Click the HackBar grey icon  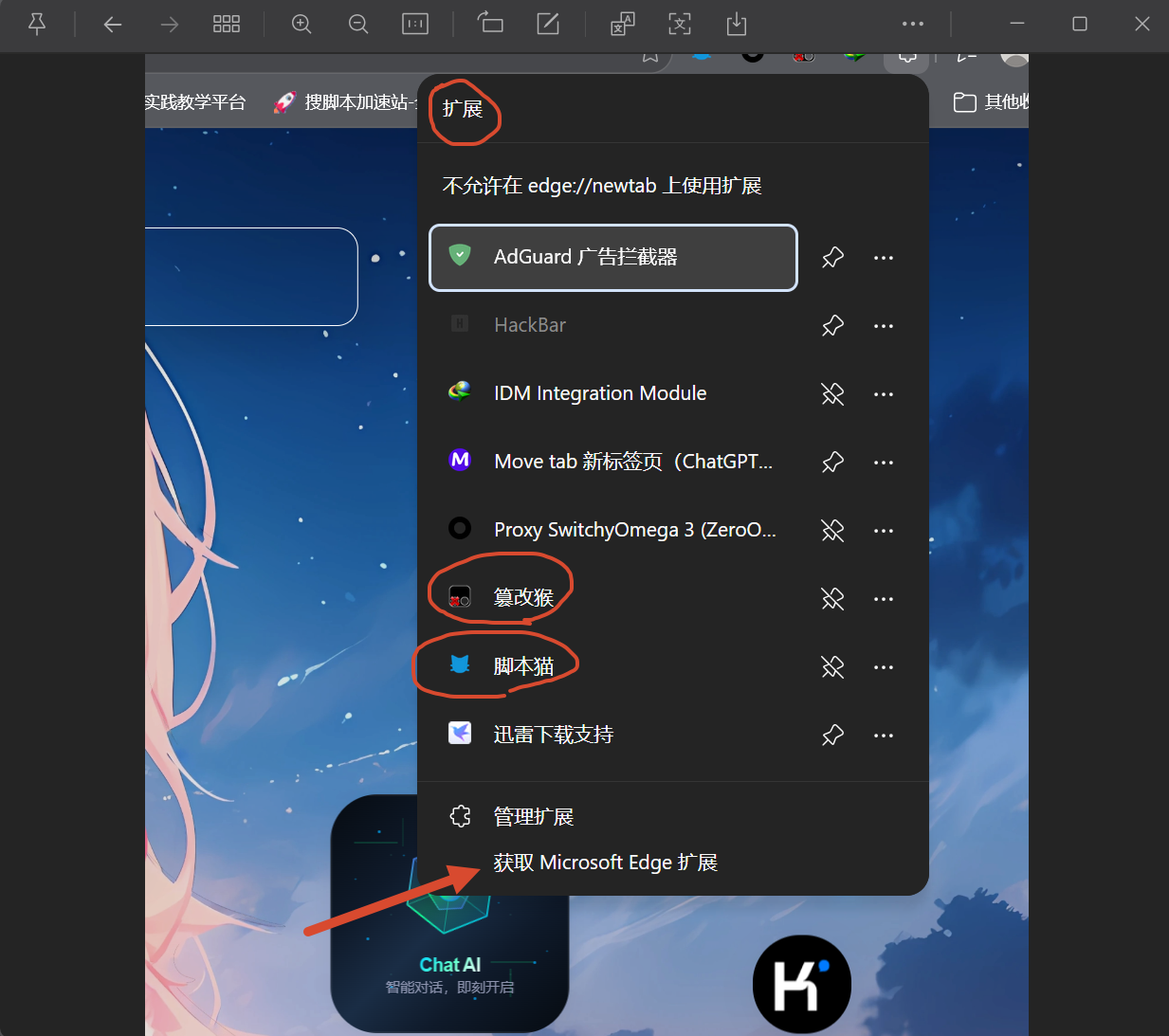460,323
